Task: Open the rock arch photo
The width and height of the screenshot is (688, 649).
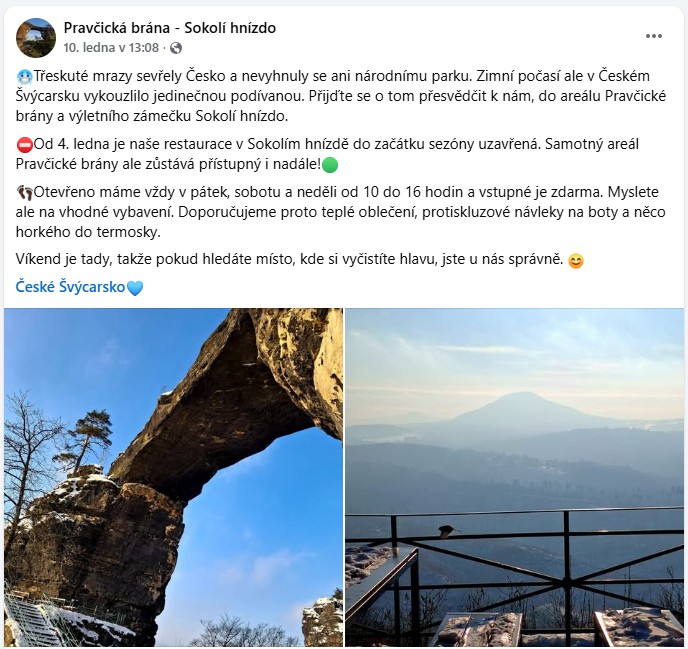Action: click(173, 477)
